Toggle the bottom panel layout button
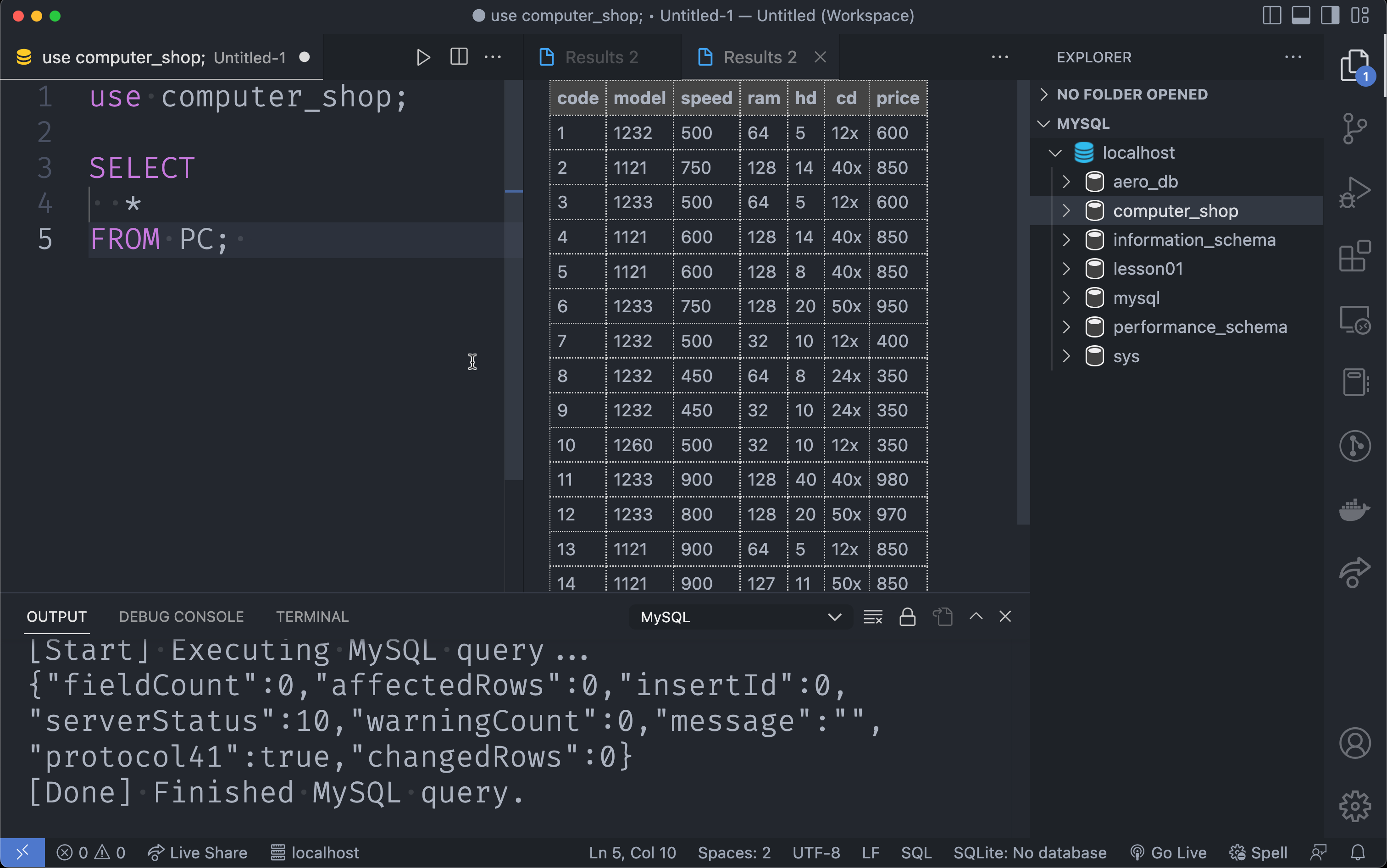The height and width of the screenshot is (868, 1387). (x=1301, y=16)
